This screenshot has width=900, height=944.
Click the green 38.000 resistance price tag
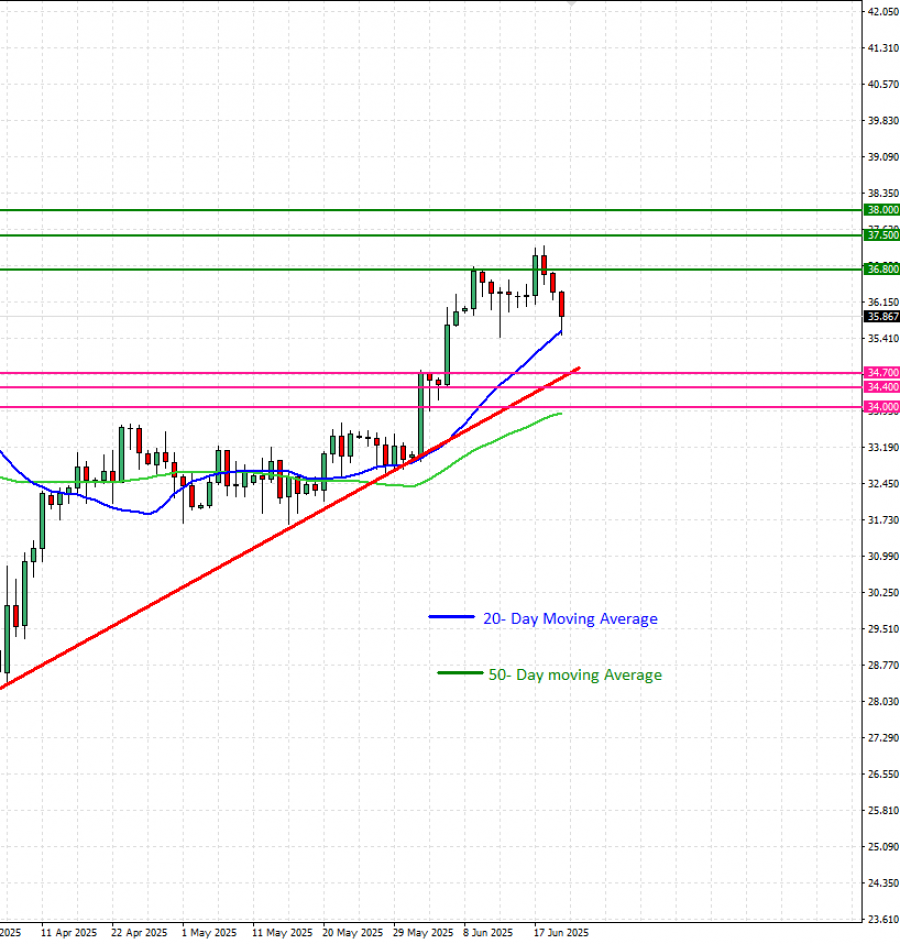coord(882,210)
